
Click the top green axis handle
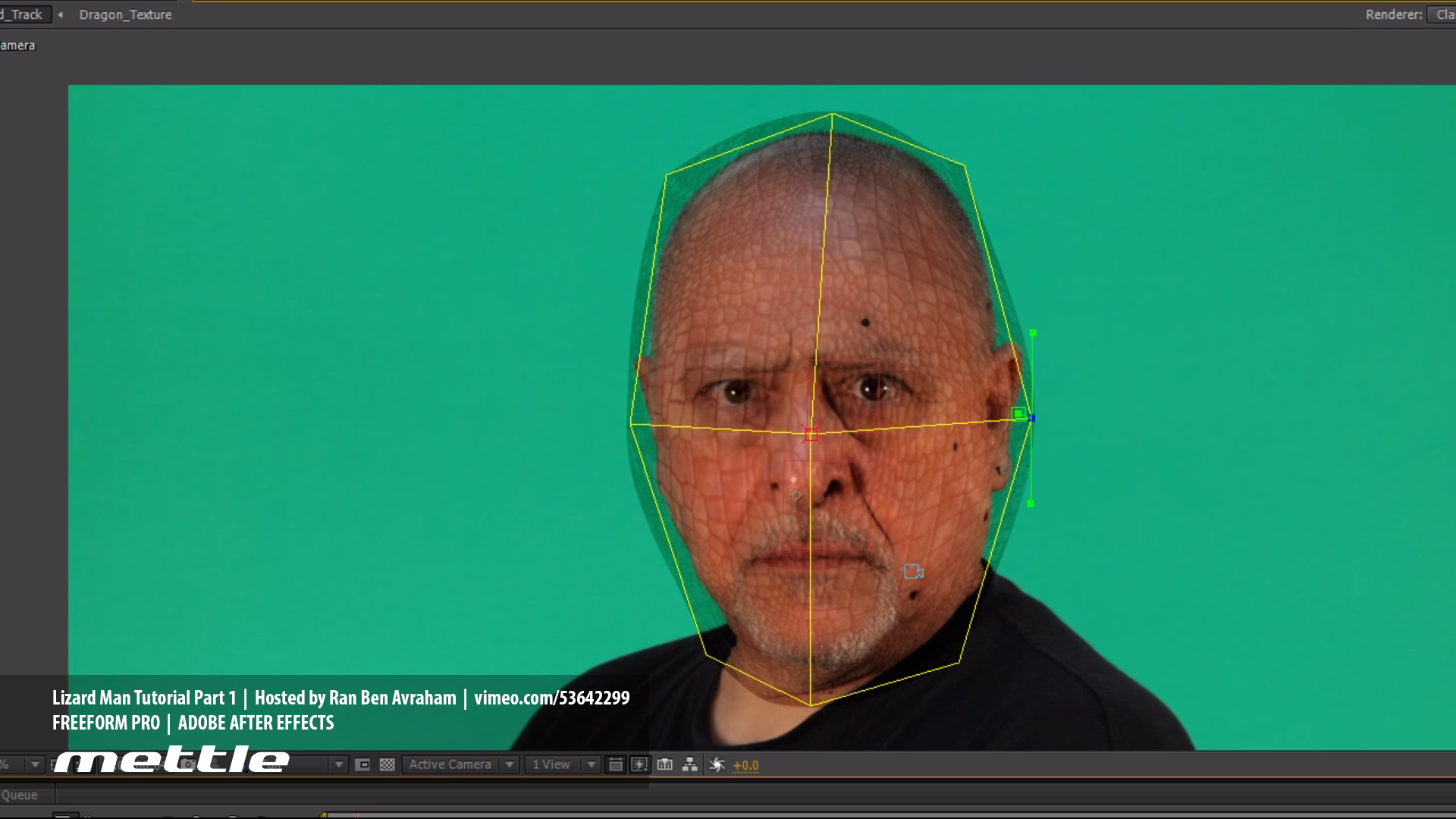coord(1033,333)
